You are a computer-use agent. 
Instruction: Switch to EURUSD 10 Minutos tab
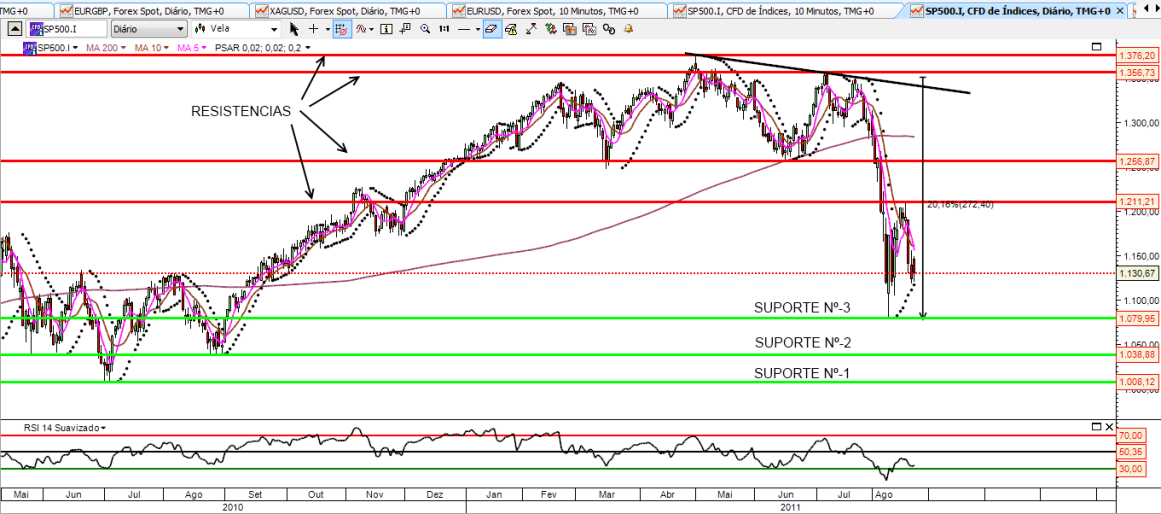coord(558,10)
